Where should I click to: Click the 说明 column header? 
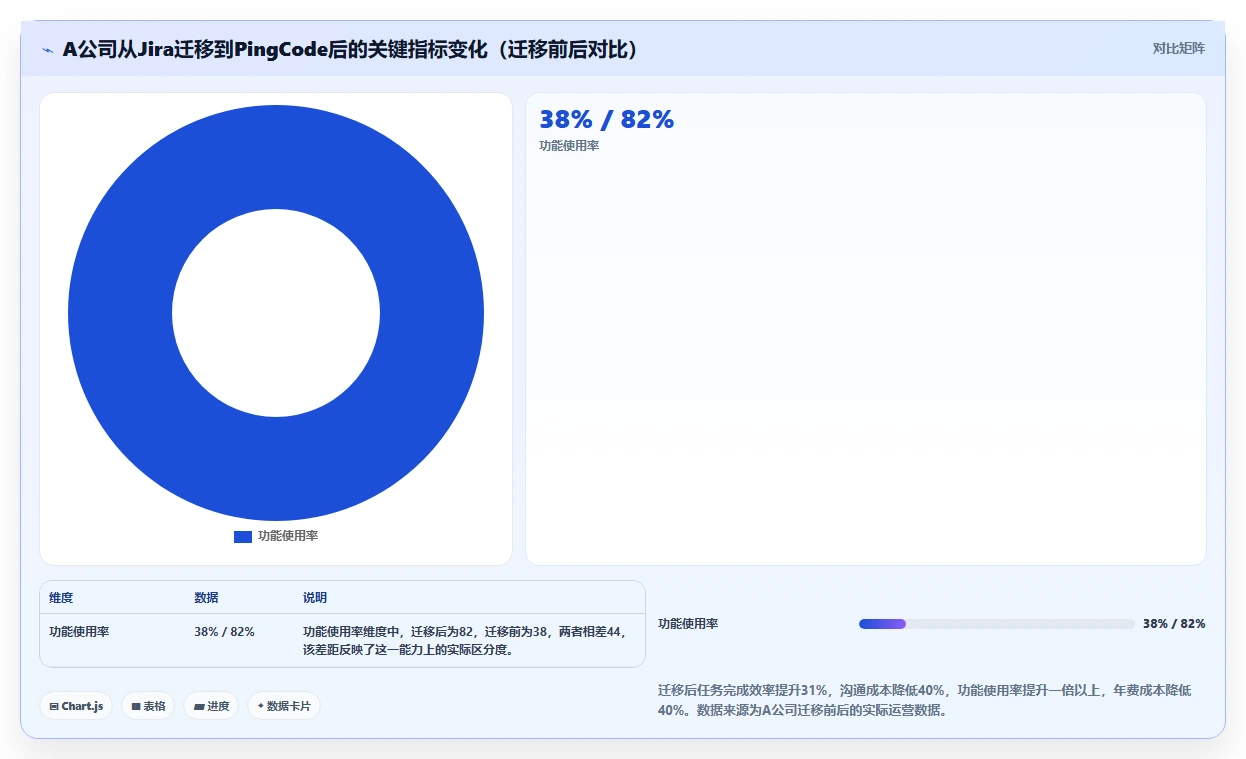[x=315, y=598]
